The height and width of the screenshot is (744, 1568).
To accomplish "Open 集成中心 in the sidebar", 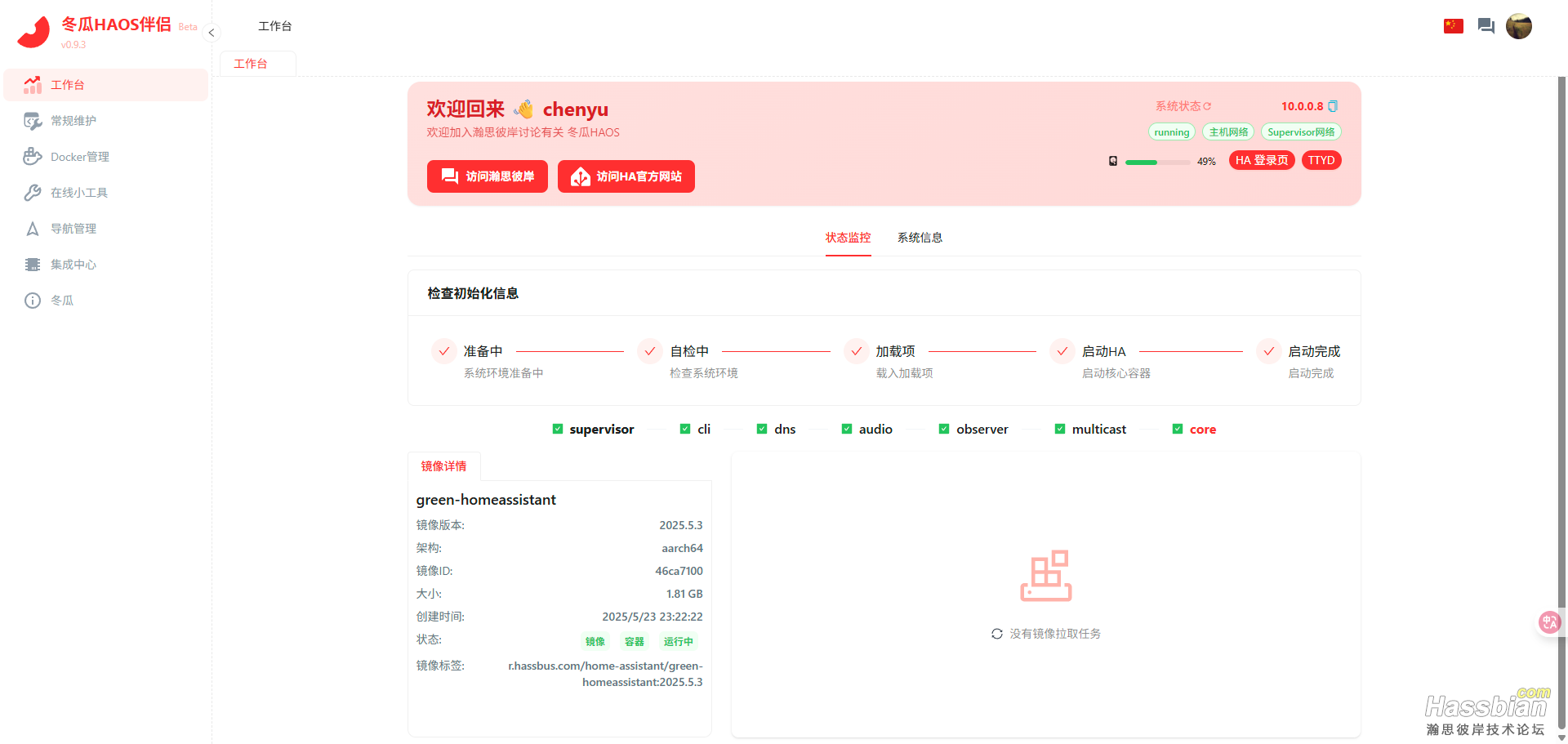I will (x=73, y=265).
